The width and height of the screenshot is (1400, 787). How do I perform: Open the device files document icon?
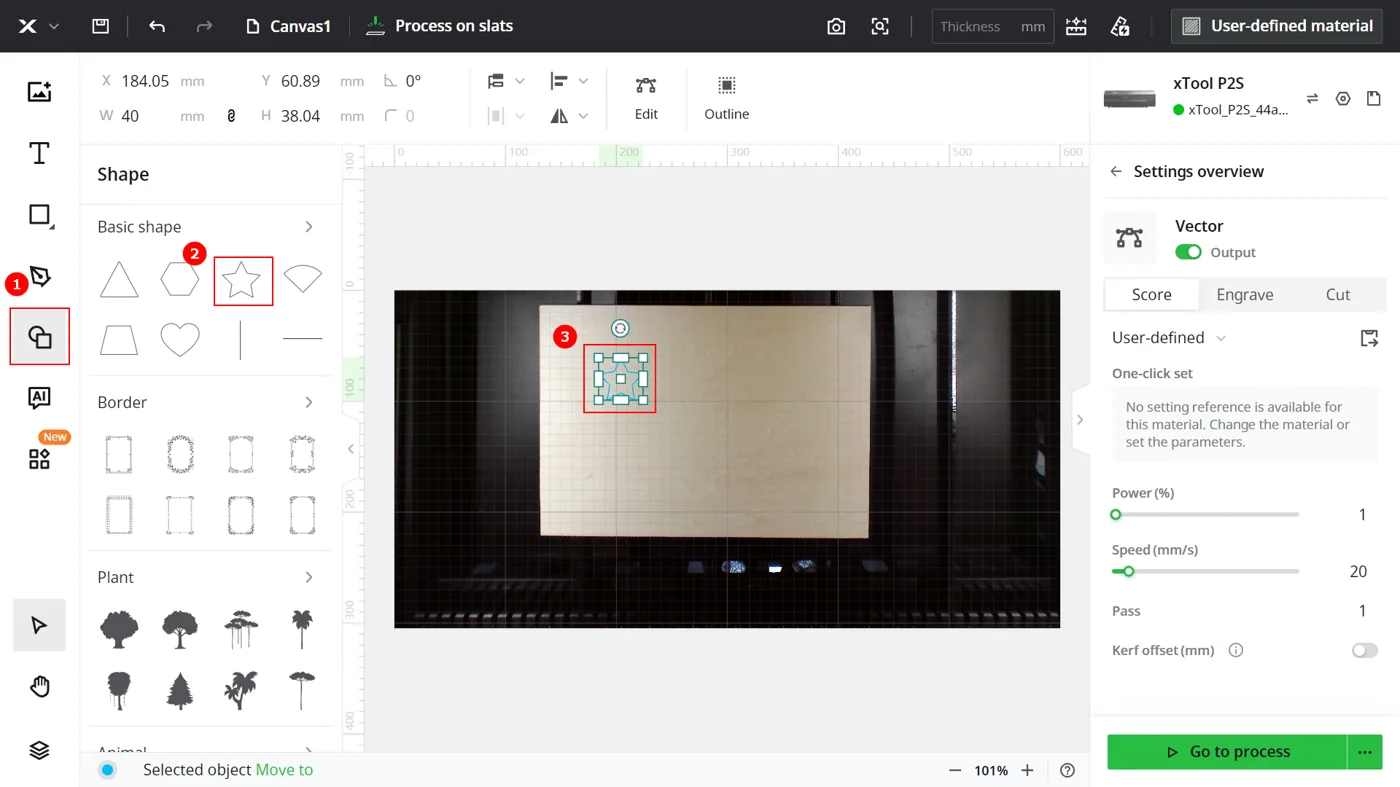tap(1374, 98)
